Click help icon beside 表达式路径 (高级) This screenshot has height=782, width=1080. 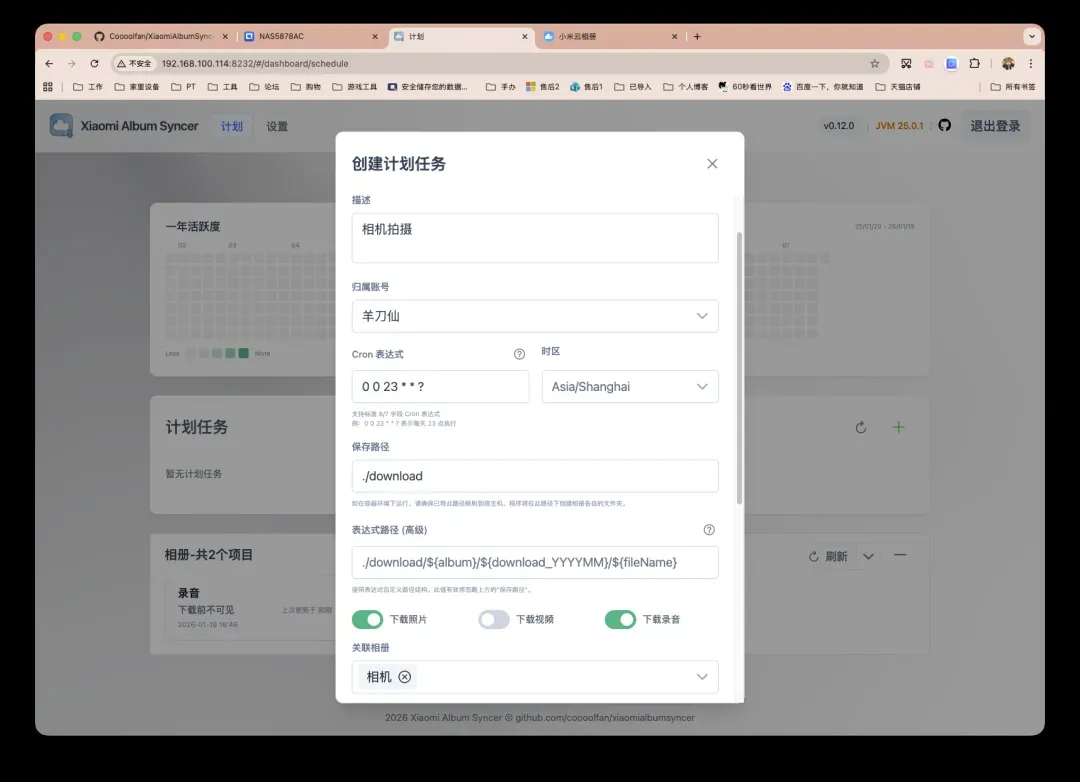coord(709,530)
